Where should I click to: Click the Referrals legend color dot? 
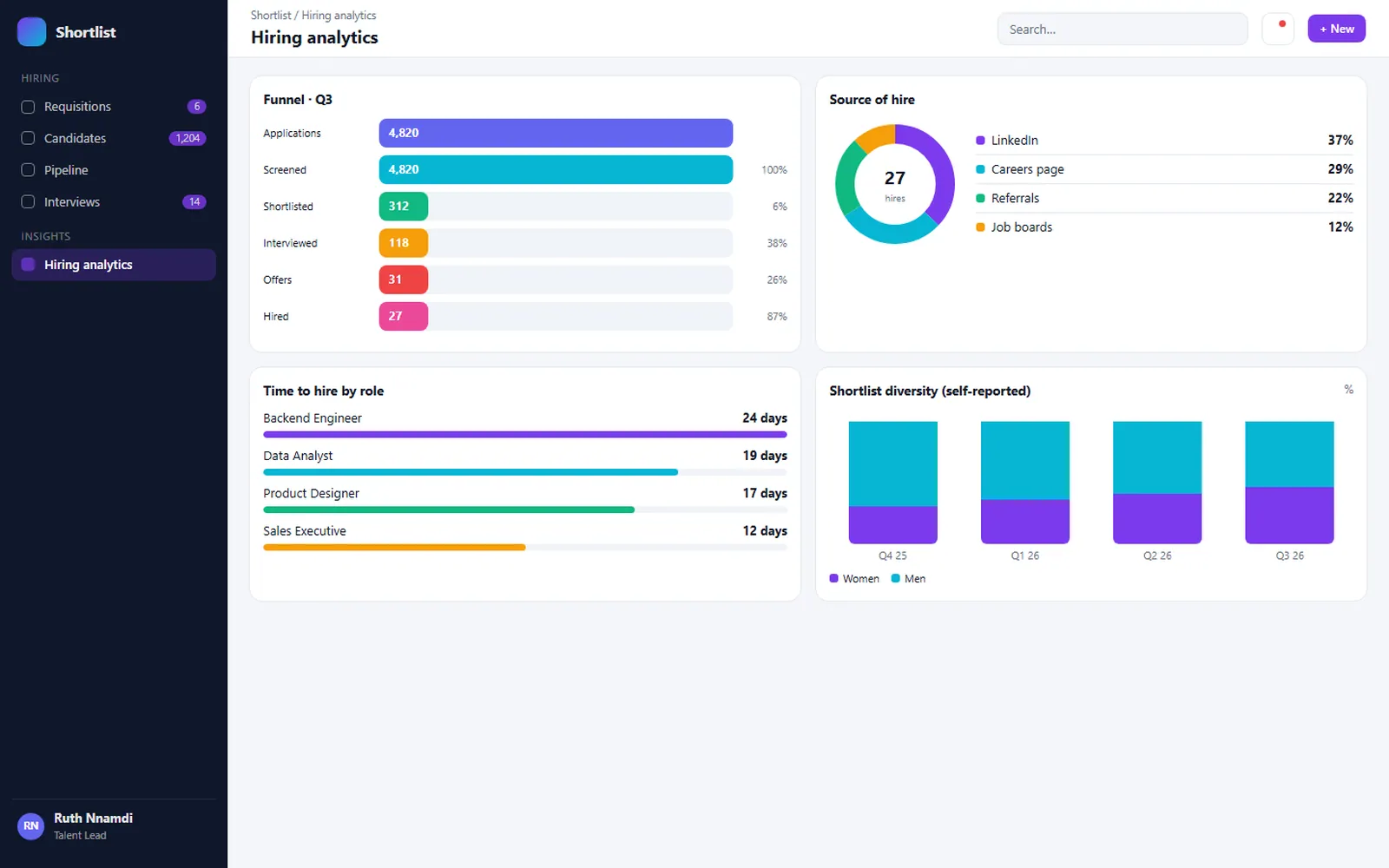(980, 198)
